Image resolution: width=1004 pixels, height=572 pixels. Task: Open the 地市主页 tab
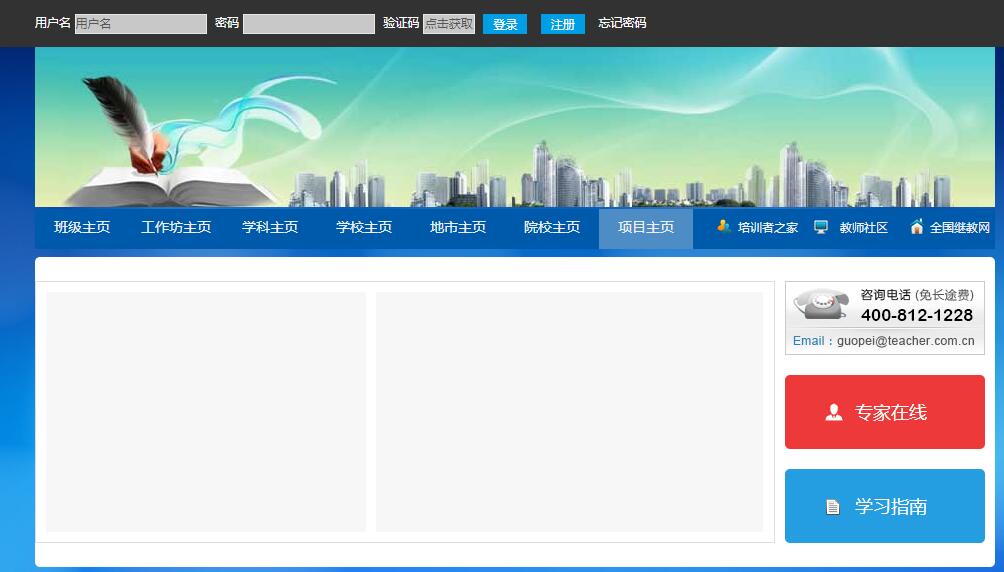[458, 227]
